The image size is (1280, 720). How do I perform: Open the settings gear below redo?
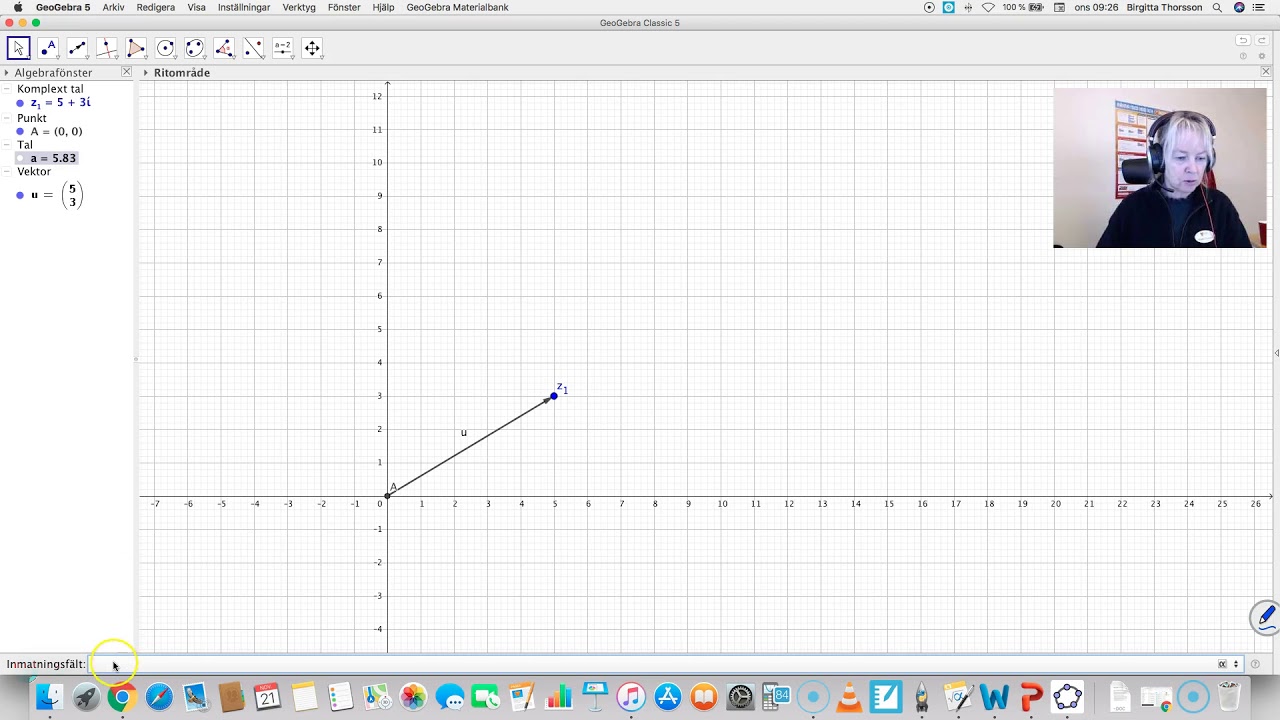[x=1262, y=56]
